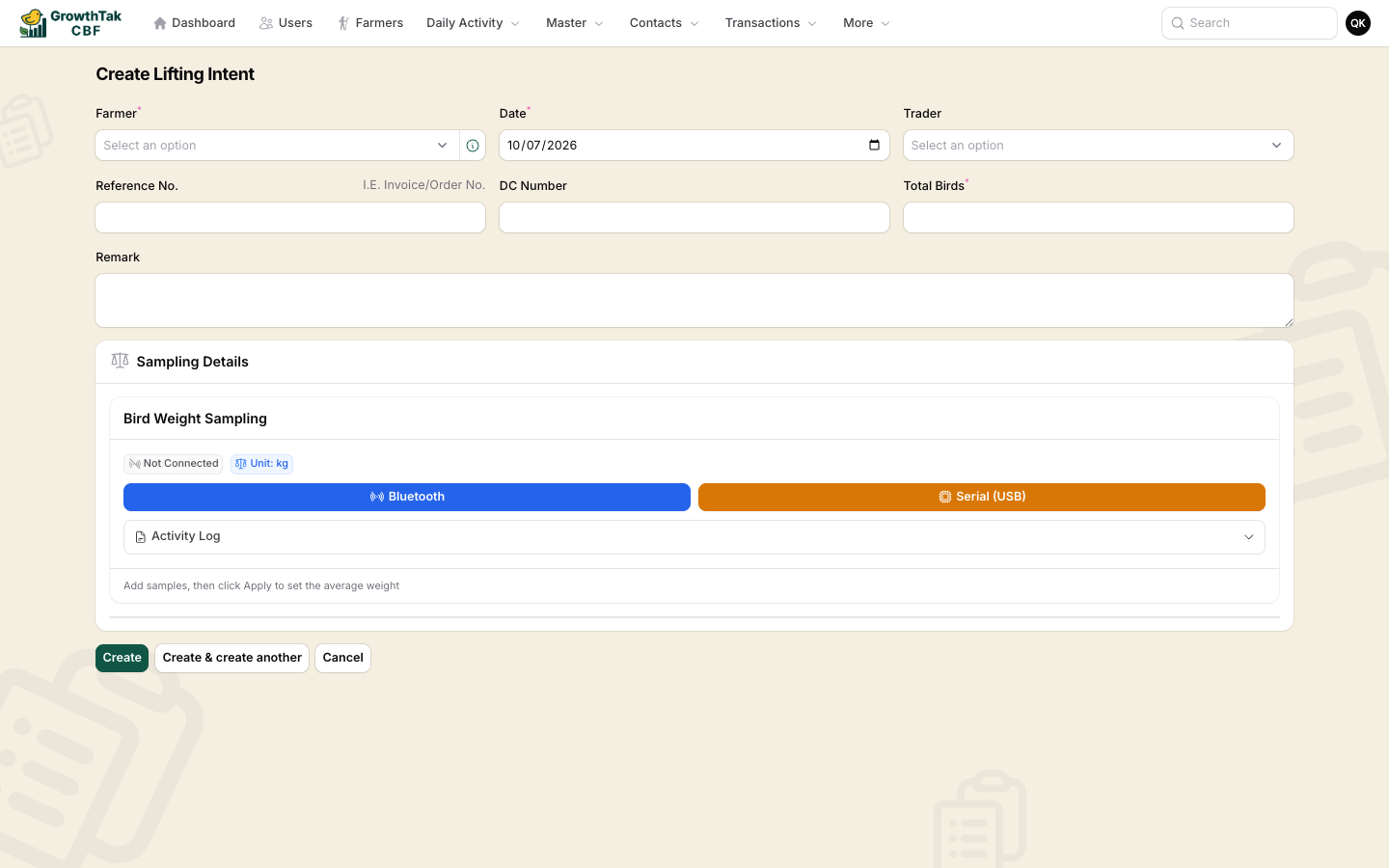Click the Serial USB chip icon
The image size is (1389, 868).
pyautogui.click(x=945, y=497)
